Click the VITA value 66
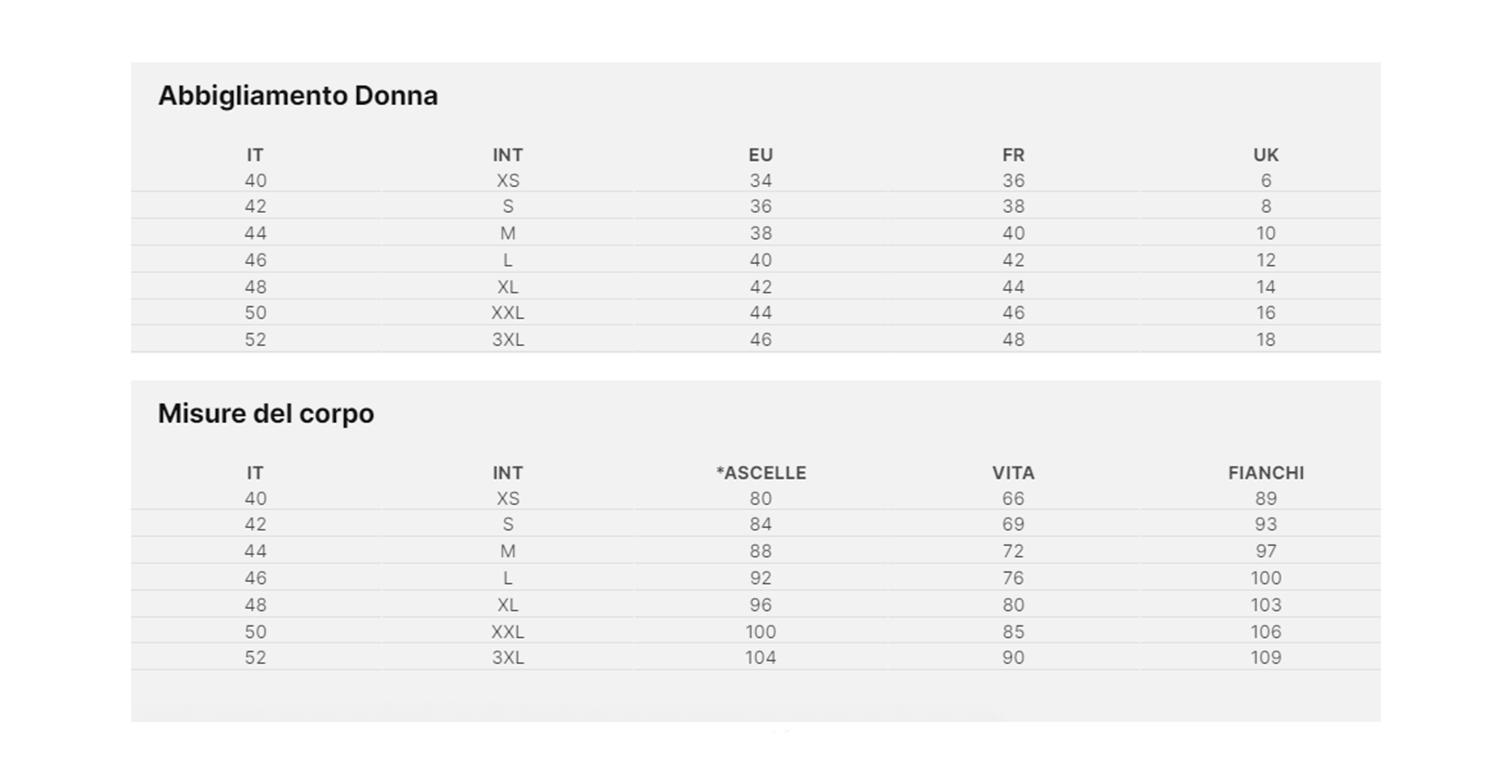 click(1013, 499)
